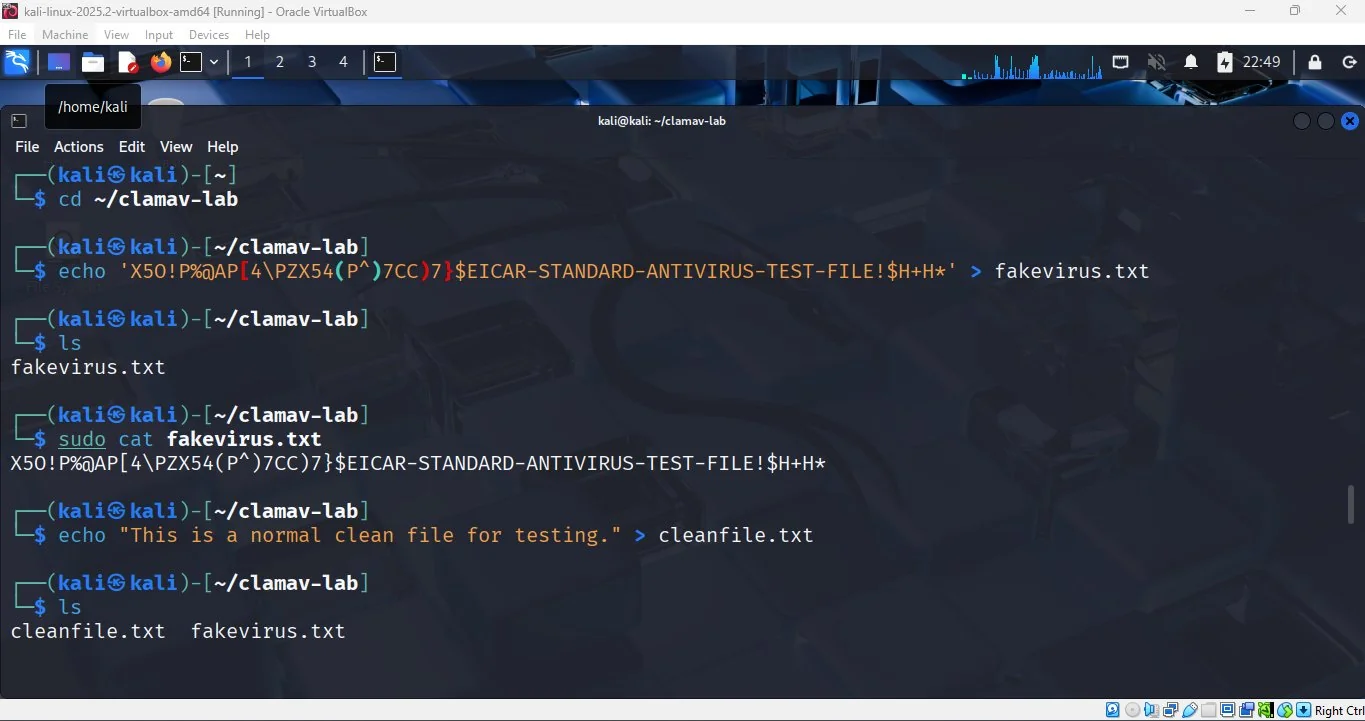This screenshot has height=721, width=1365.
Task: Expand the terminal launcher dropdown arrow
Action: 214,62
